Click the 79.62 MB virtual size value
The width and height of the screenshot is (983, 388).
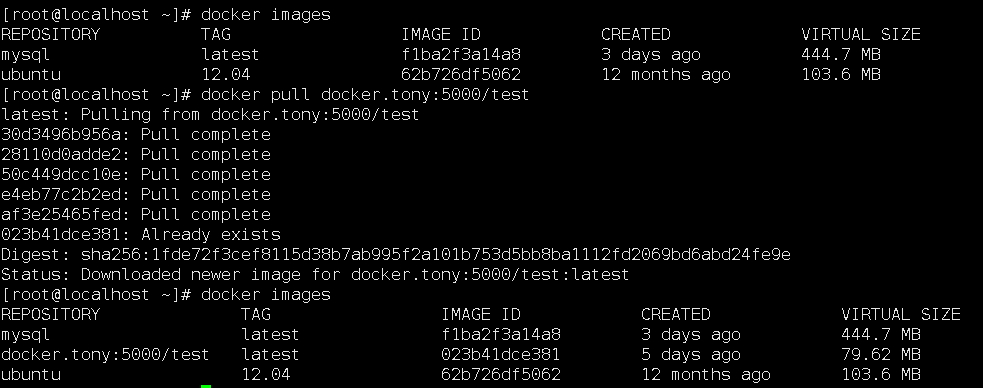pyautogui.click(x=881, y=355)
